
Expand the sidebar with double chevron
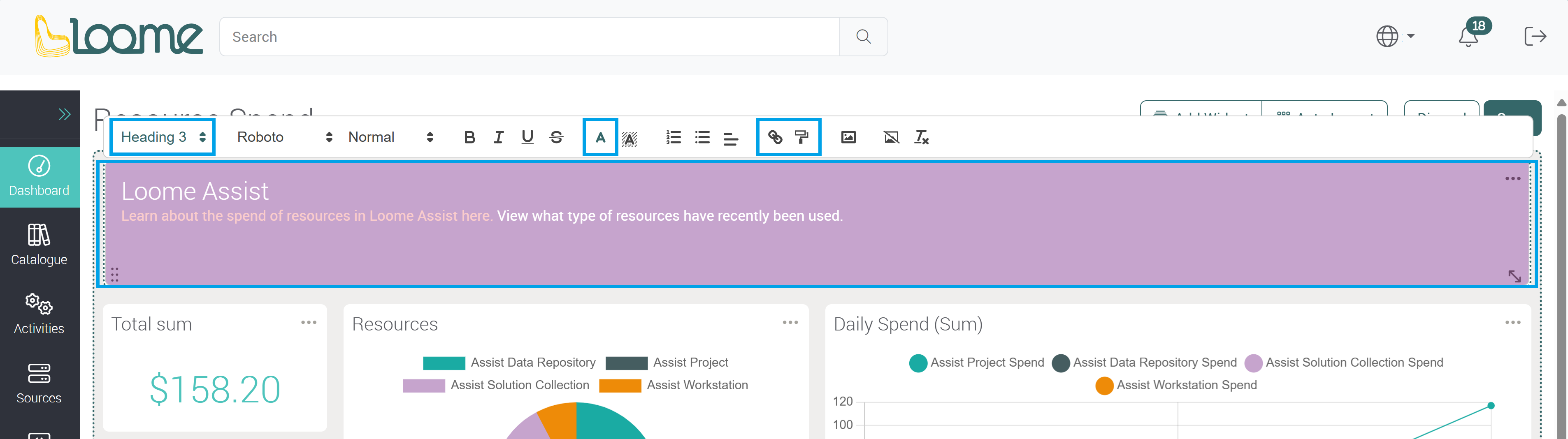point(65,114)
